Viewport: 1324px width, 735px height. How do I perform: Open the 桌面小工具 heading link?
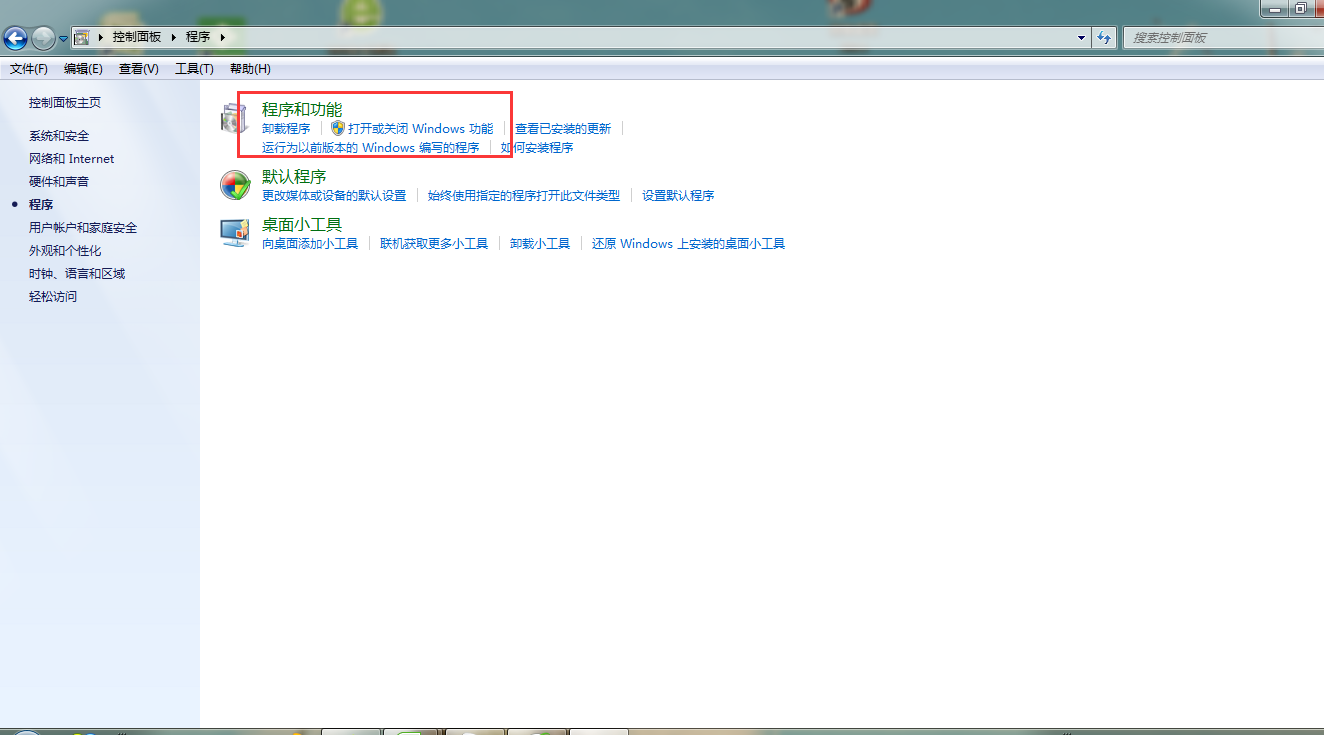pos(302,225)
